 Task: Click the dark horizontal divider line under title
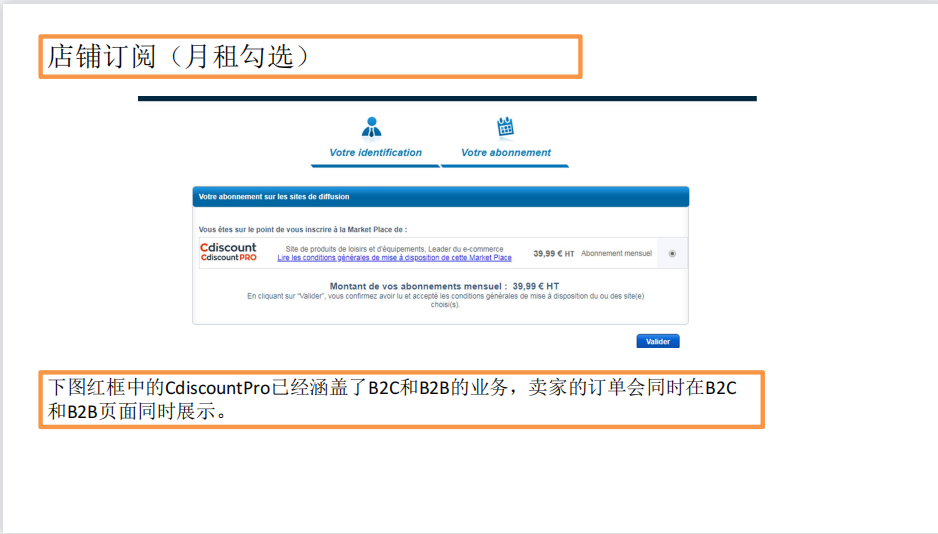tap(447, 99)
